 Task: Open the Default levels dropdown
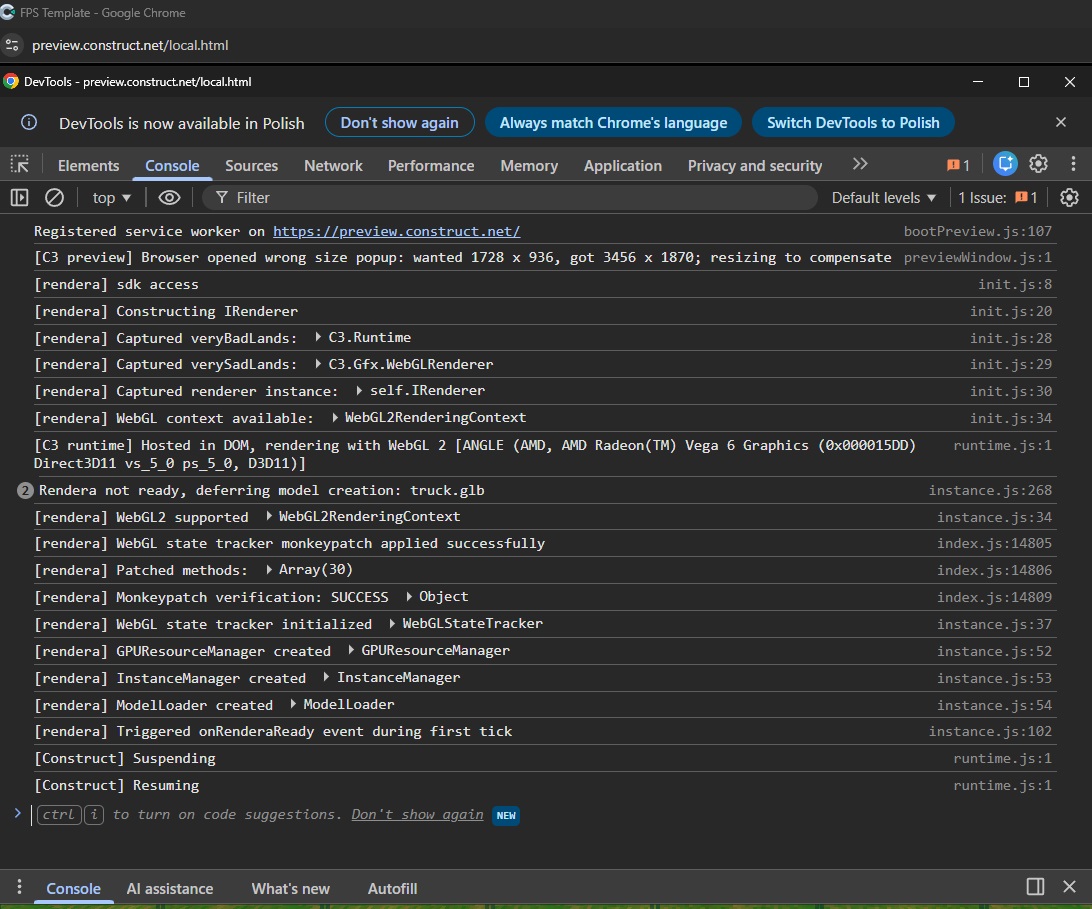884,198
